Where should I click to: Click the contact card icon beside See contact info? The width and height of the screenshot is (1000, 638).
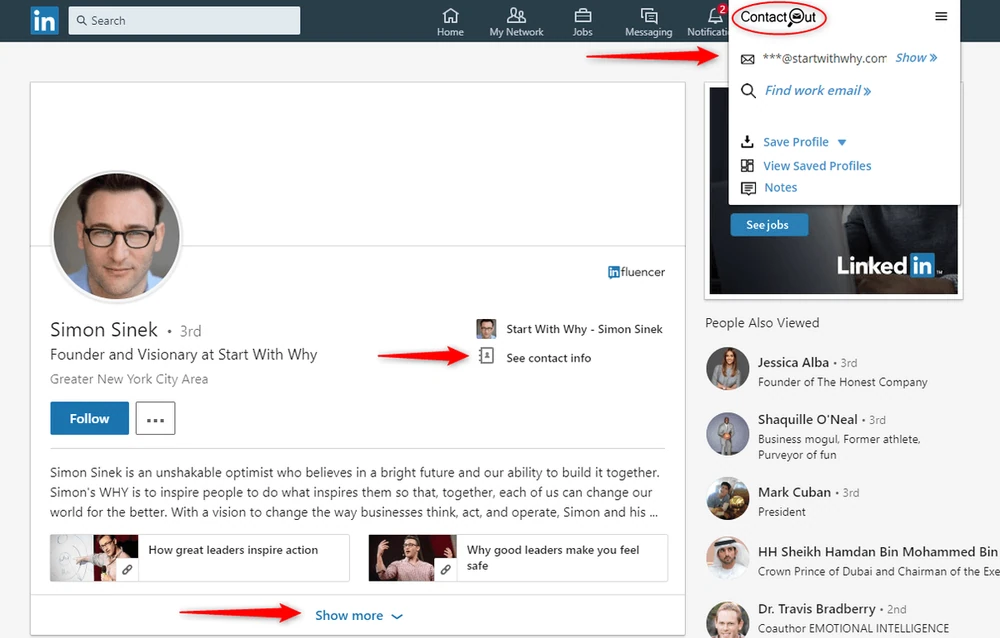[486, 355]
